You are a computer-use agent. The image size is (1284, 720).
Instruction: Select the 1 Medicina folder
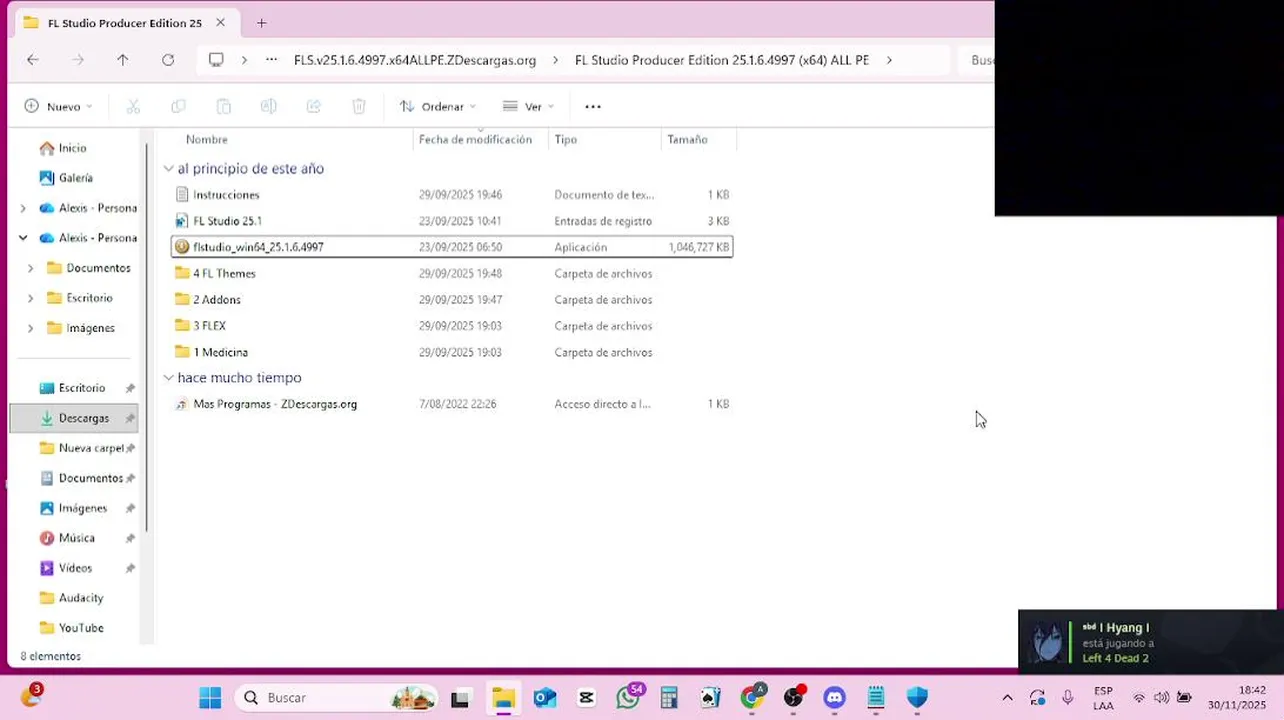tap(452, 352)
